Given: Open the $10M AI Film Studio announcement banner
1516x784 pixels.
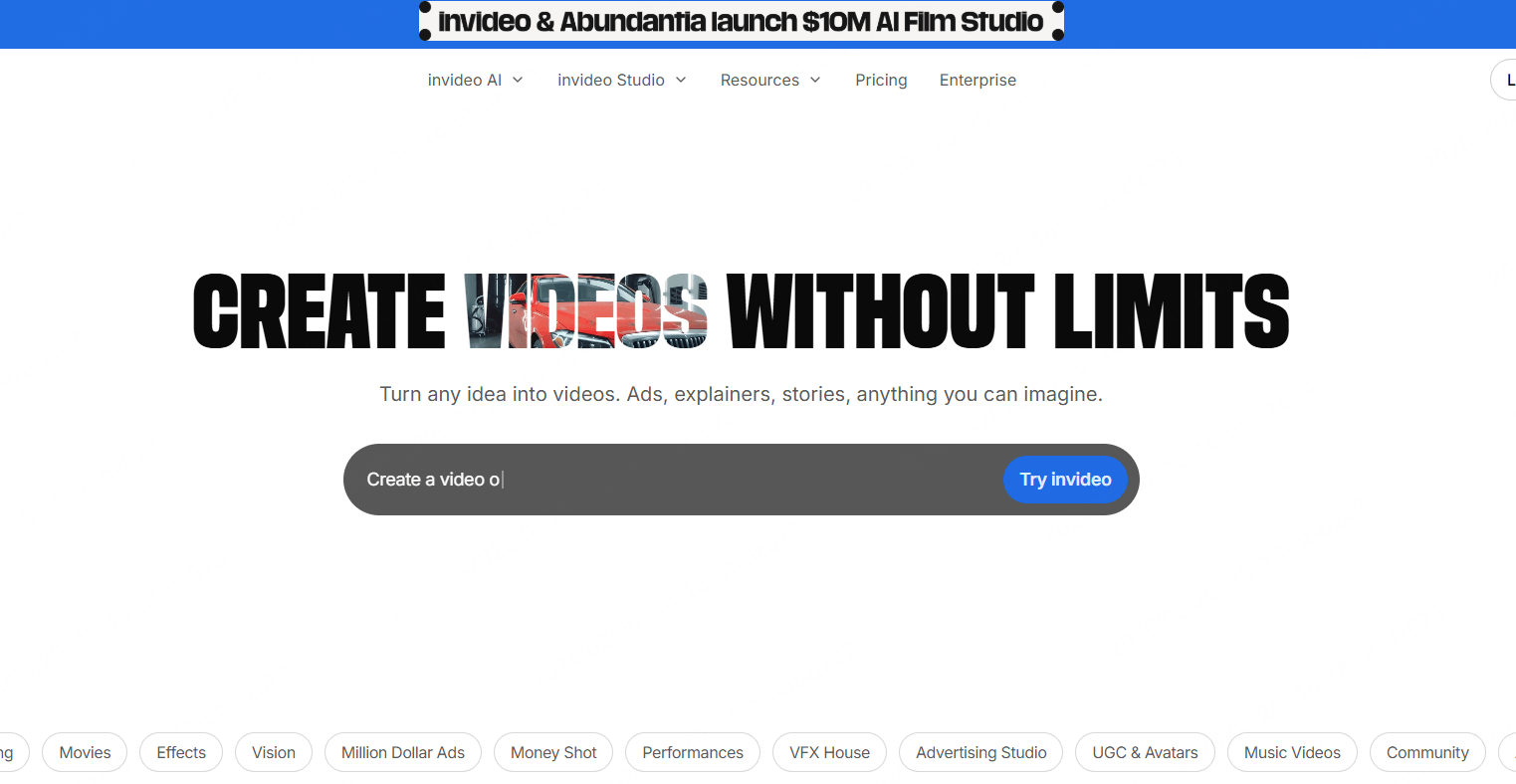Looking at the screenshot, I should pos(741,21).
